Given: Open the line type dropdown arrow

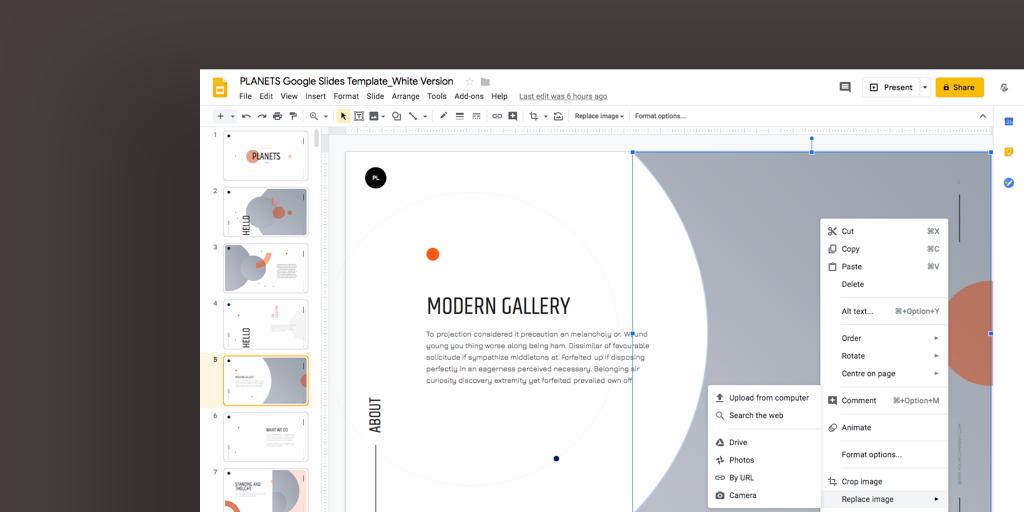Looking at the screenshot, I should [x=425, y=116].
